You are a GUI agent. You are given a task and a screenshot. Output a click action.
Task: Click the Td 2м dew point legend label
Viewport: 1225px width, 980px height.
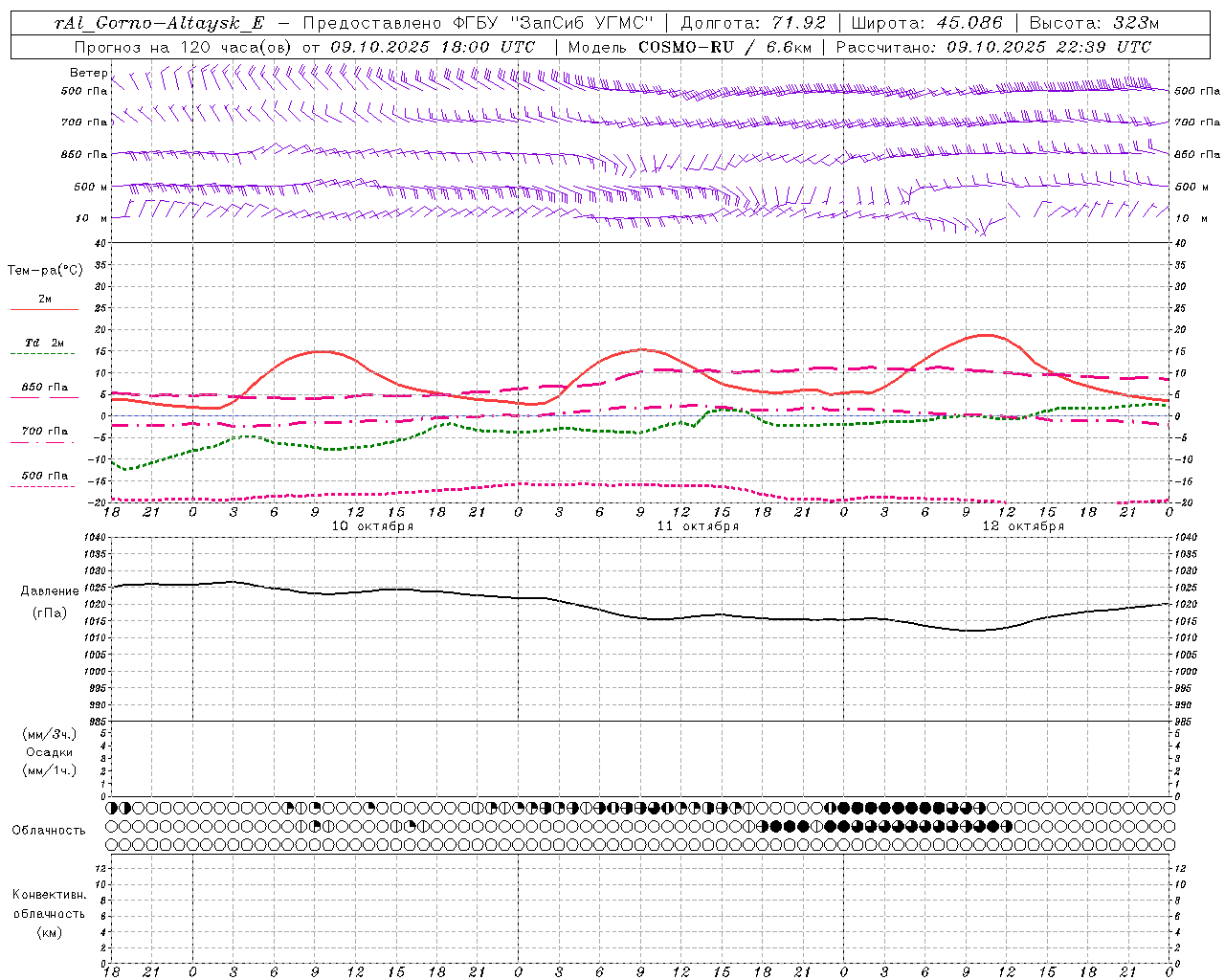point(44,343)
